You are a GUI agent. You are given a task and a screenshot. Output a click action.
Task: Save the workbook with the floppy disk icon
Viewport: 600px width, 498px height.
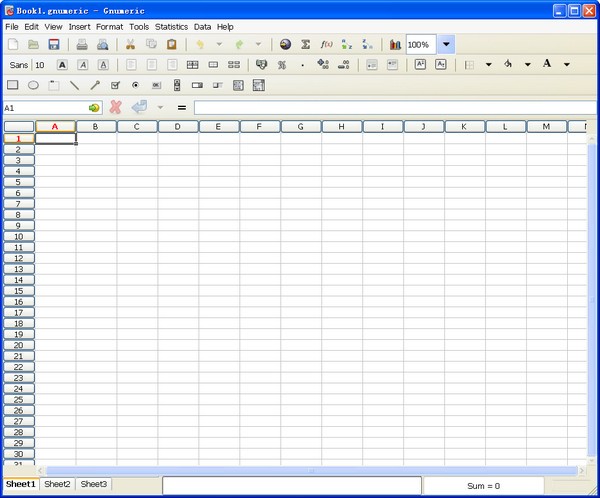(53, 45)
